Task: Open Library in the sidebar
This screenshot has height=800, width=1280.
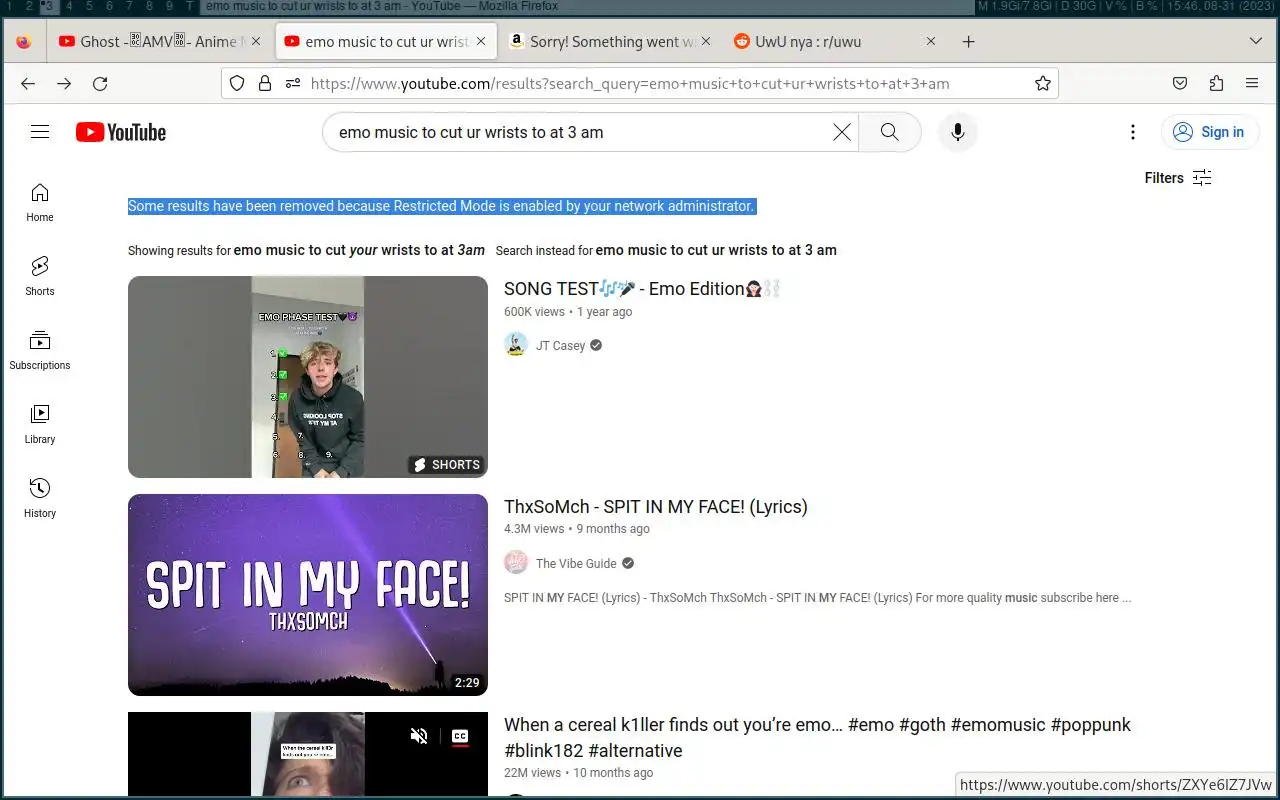Action: [40, 424]
